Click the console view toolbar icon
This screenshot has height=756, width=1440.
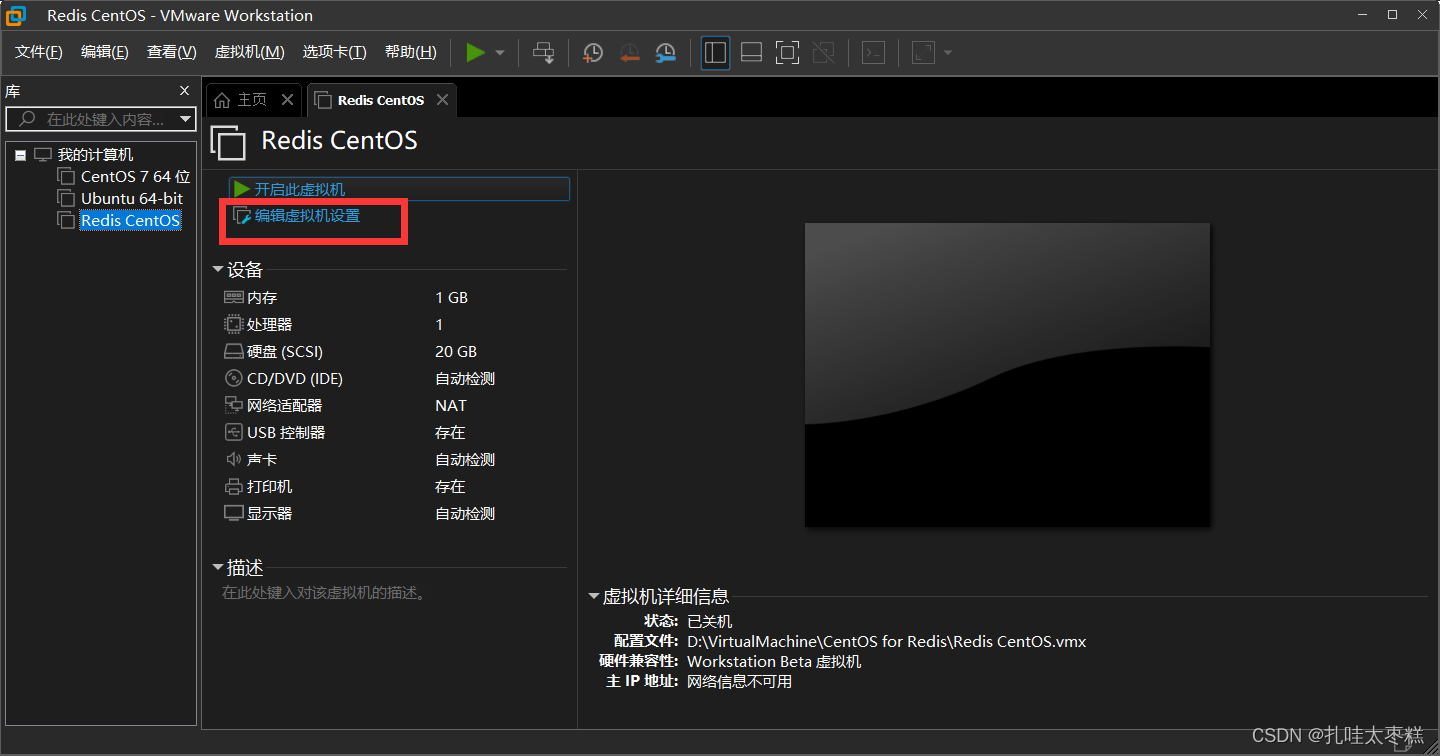(873, 52)
